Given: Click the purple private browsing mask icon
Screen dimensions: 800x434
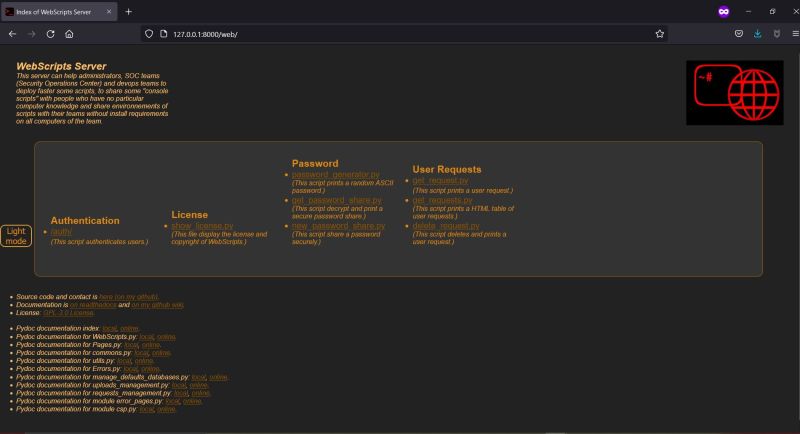Looking at the screenshot, I should pos(723,12).
